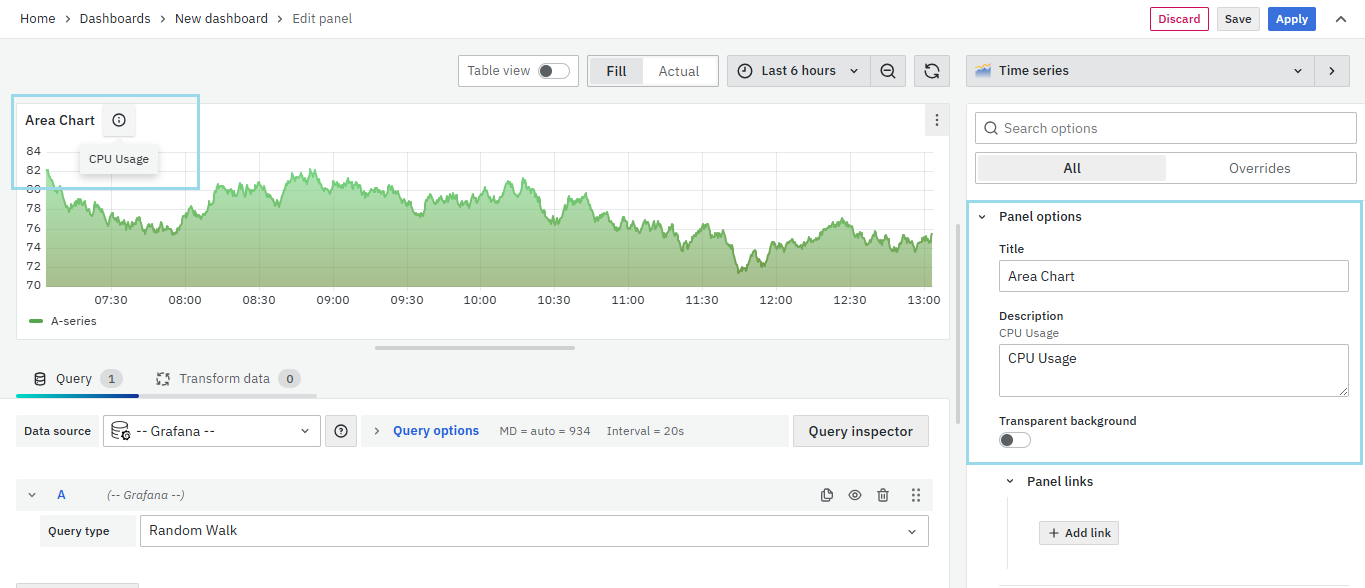Open the Query type Random Walk dropdown
Screen dimensions: 1365x588
tap(534, 531)
